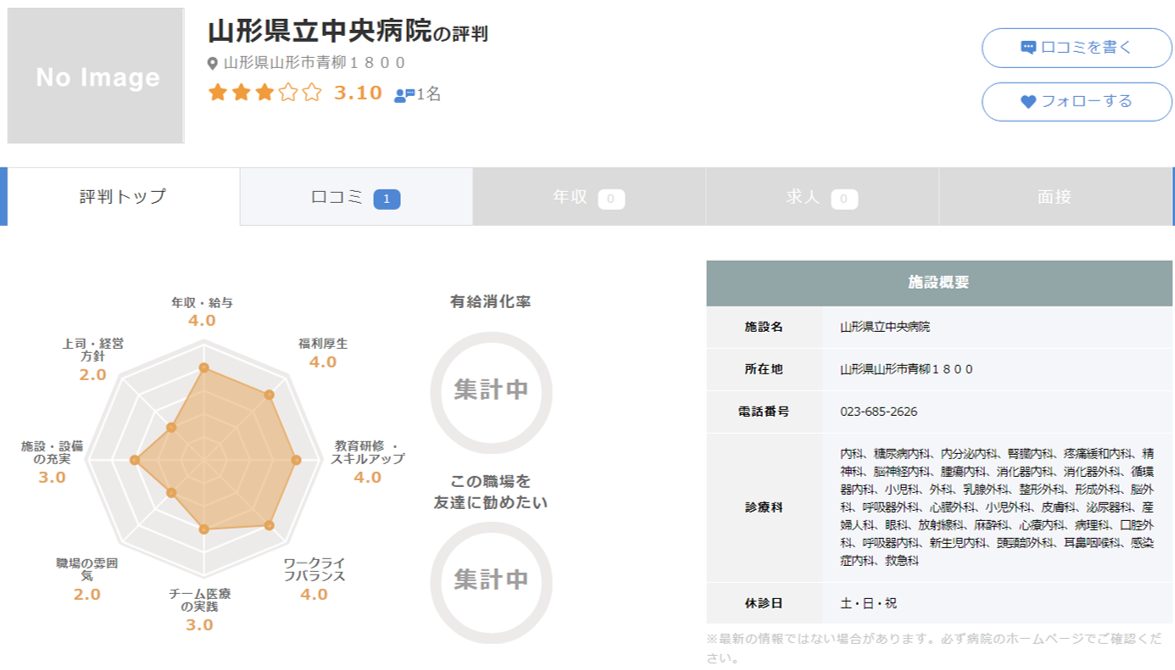This screenshot has height=670, width=1175.
Task: Switch to the 口コミ tab
Action: click(356, 197)
